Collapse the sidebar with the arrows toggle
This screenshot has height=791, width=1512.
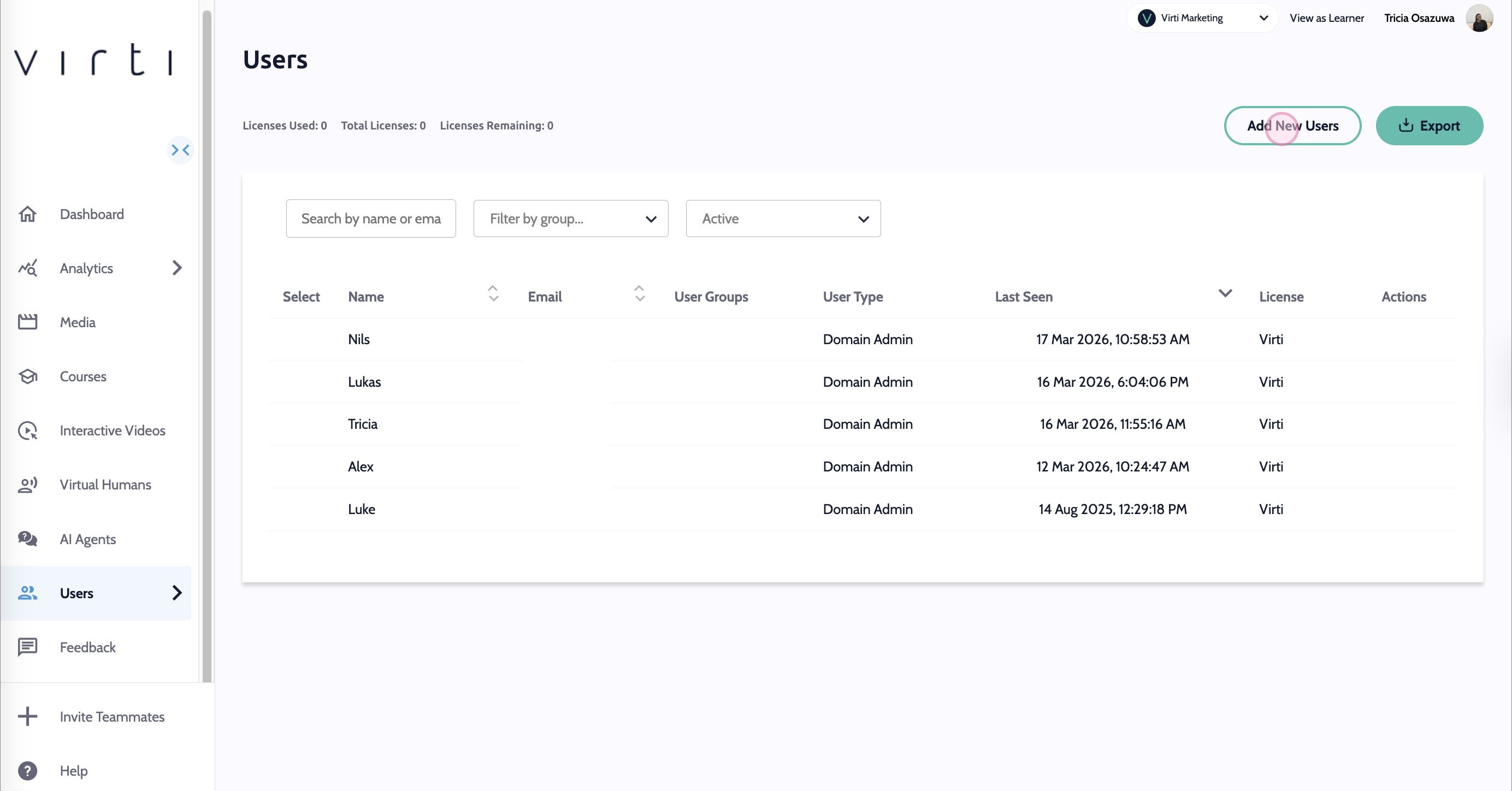(x=180, y=150)
